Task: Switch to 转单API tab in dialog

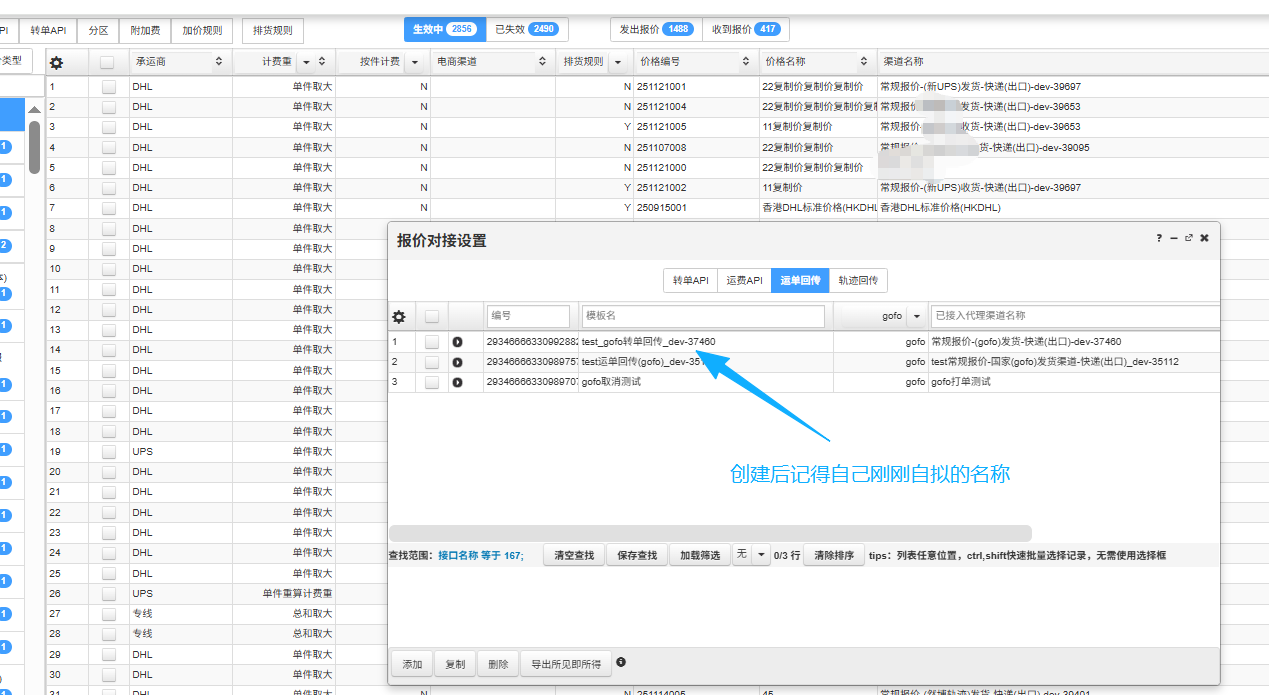Action: [x=690, y=281]
